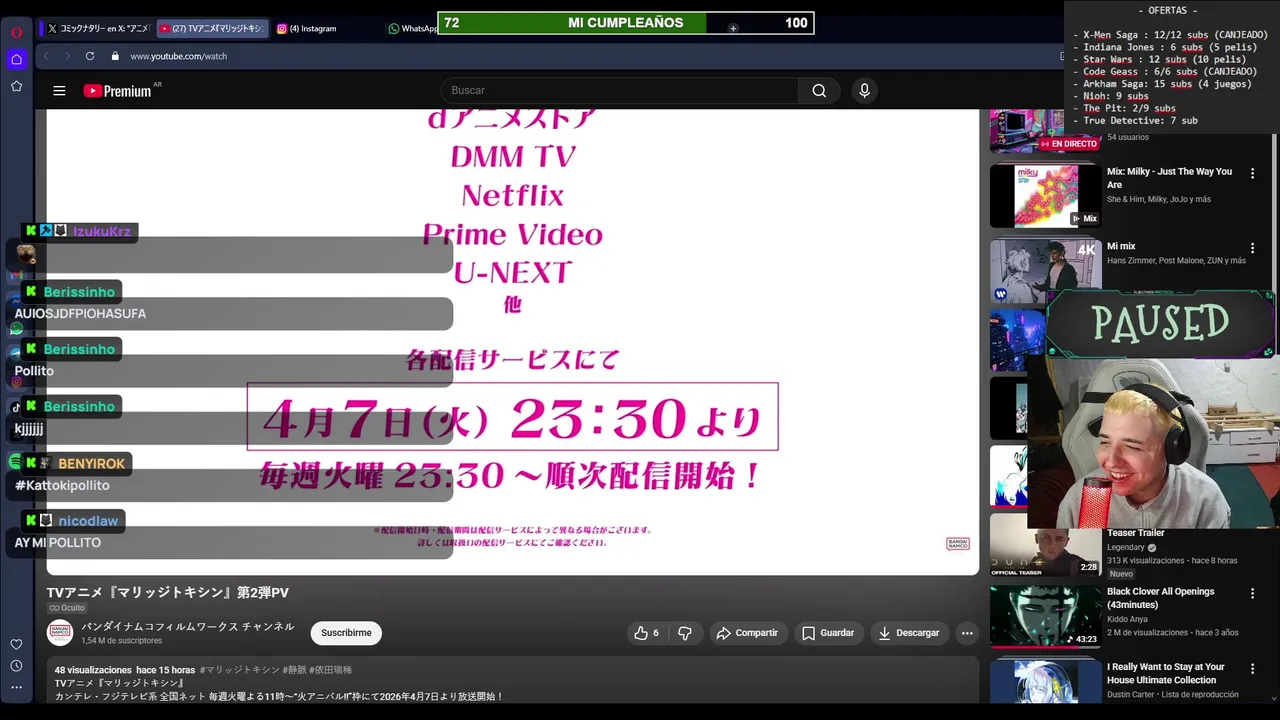Click the YouTube Premium logo
The width and height of the screenshot is (1280, 720).
[x=118, y=91]
